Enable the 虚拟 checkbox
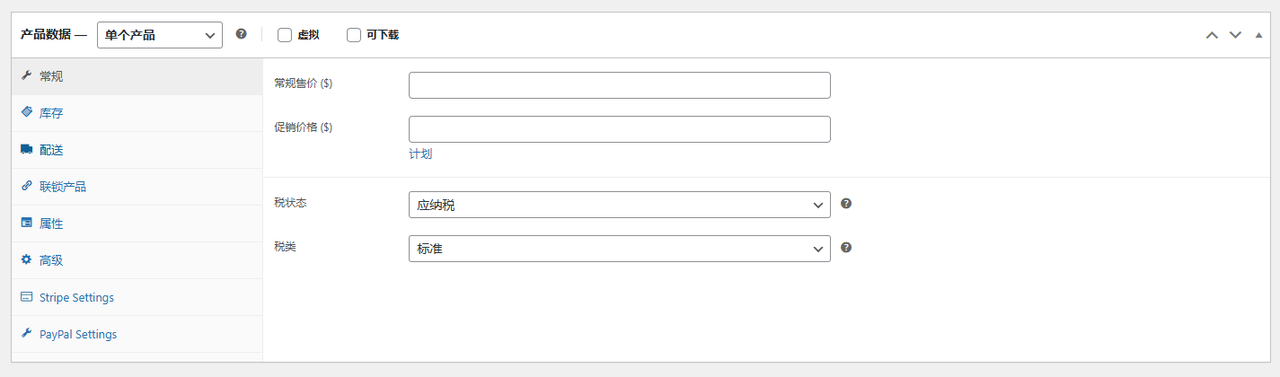The height and width of the screenshot is (377, 1280). [x=285, y=35]
